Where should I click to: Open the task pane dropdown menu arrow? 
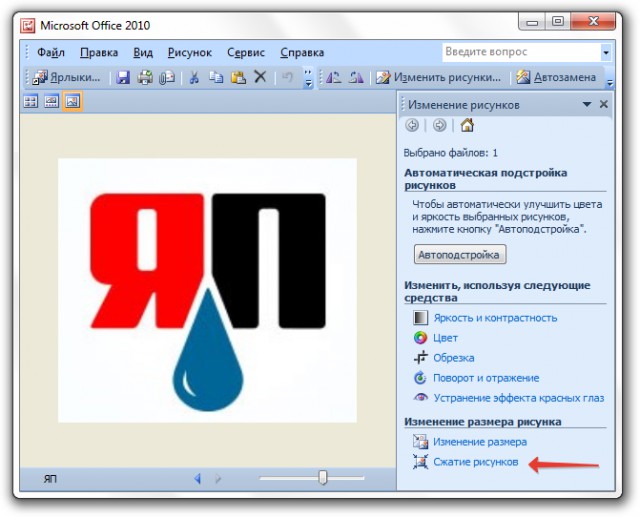point(587,104)
